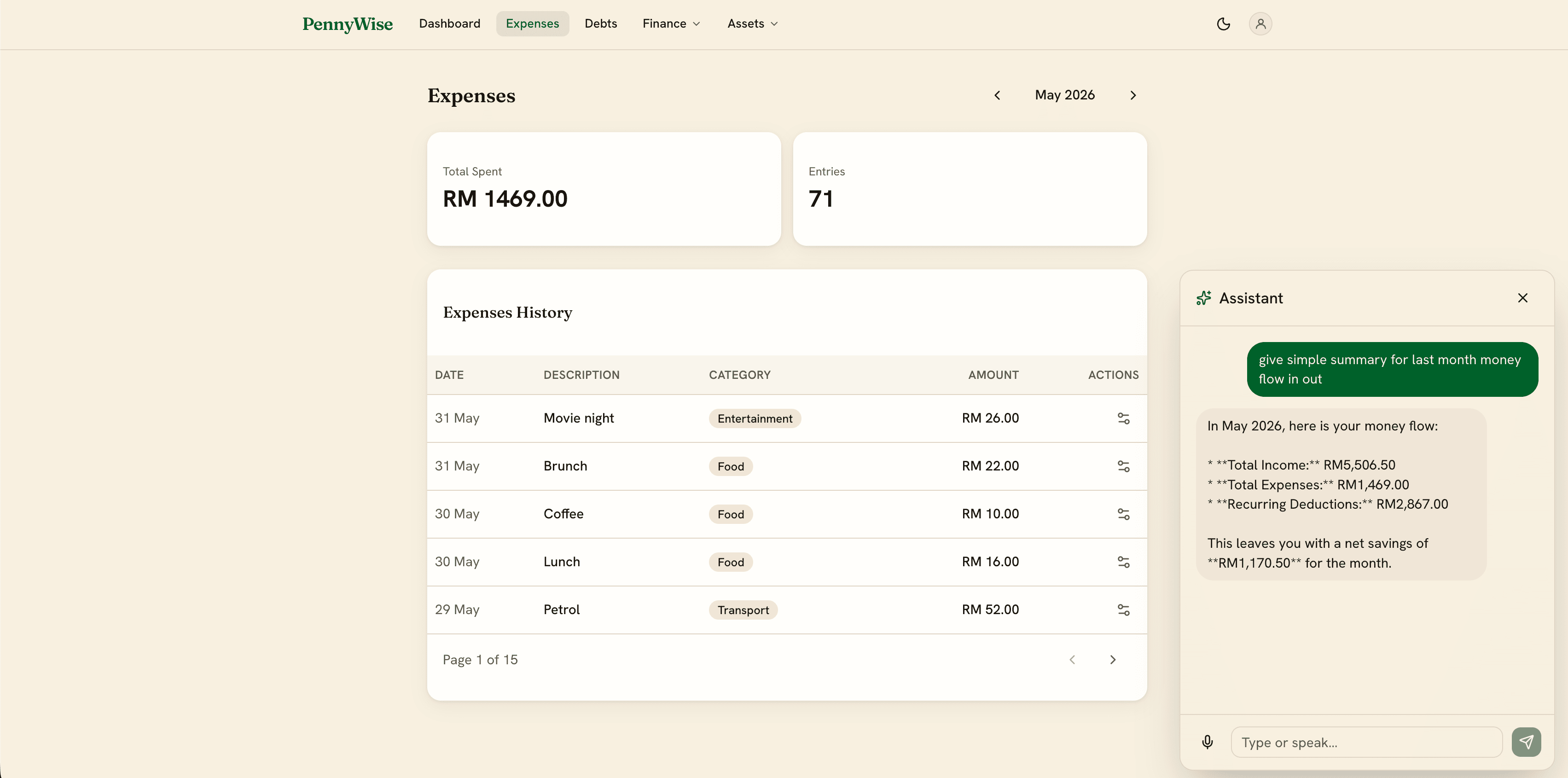The image size is (1568, 778).
Task: Send the message with the paper plane button
Action: pyautogui.click(x=1526, y=742)
